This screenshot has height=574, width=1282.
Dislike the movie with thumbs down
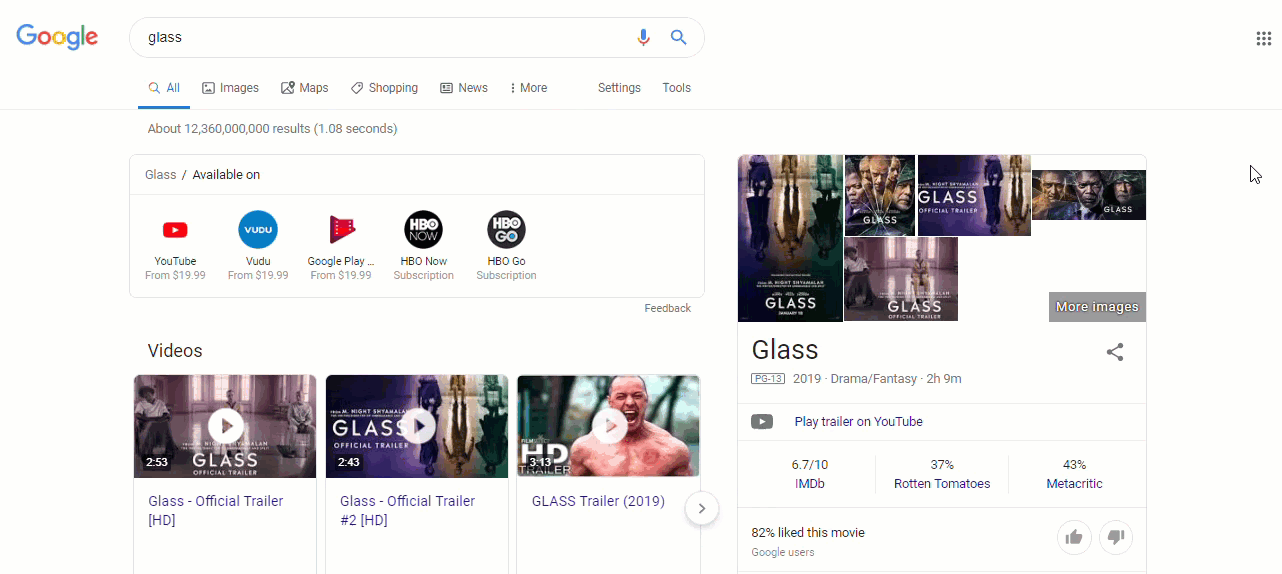pyautogui.click(x=1116, y=538)
